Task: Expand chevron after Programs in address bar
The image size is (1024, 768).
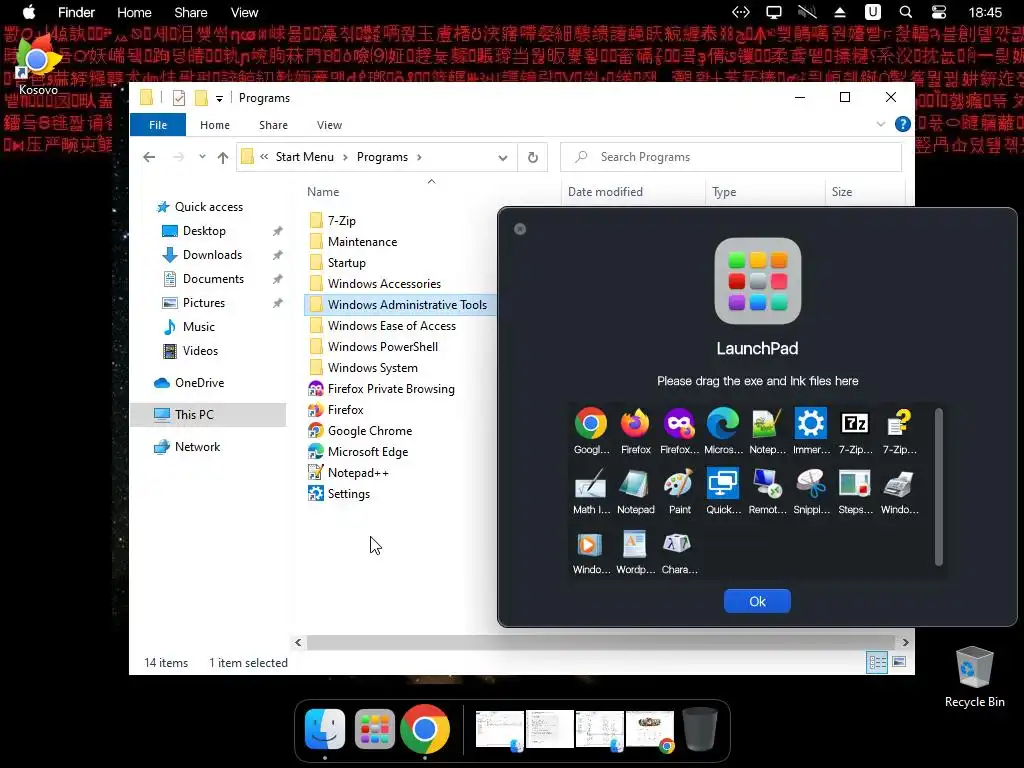Action: point(419,157)
